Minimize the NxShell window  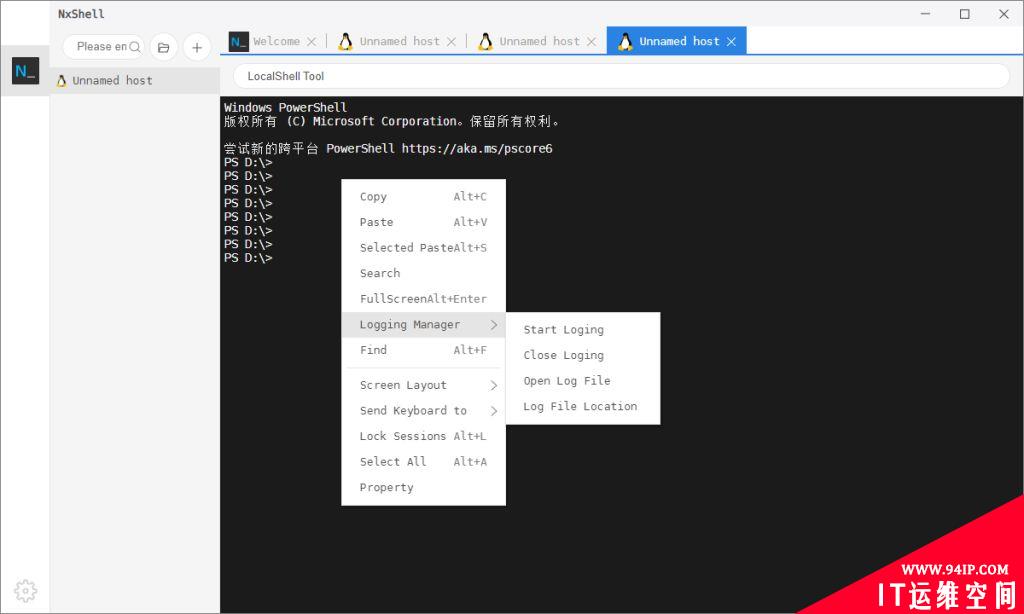925,14
